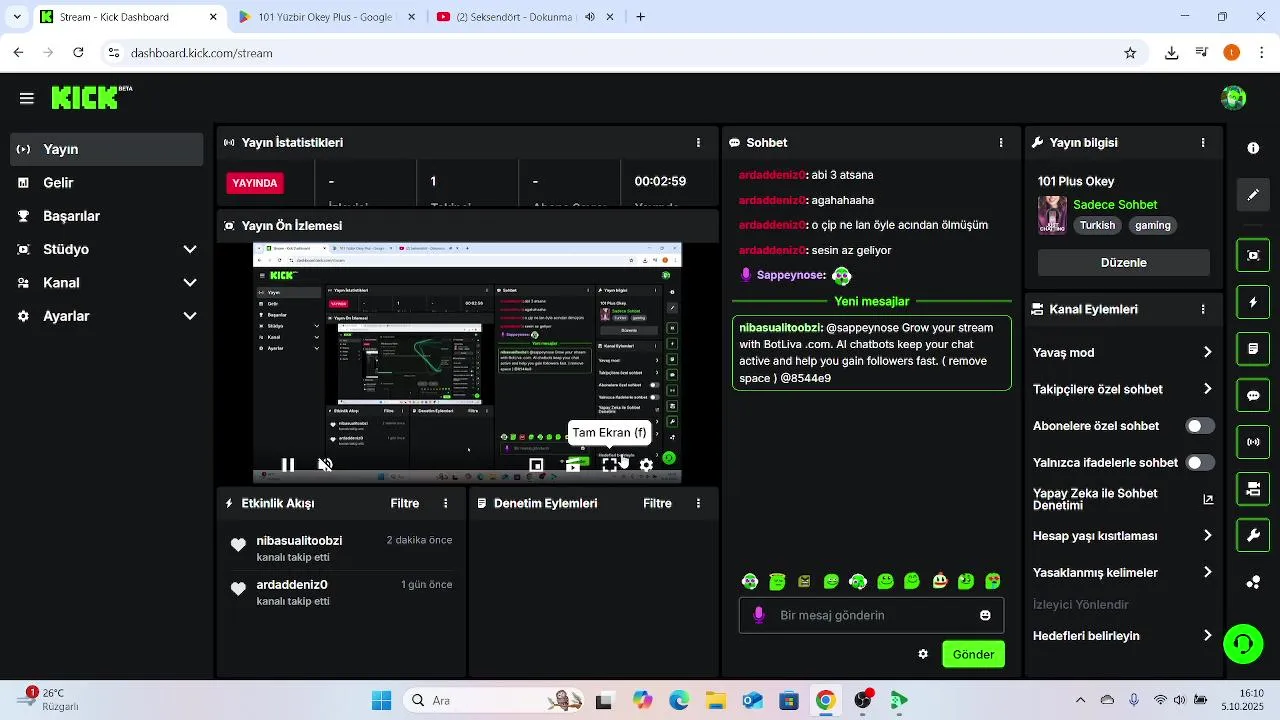
Task: Open the Kanal Eylemleri panel three-dot menu
Action: (1203, 310)
